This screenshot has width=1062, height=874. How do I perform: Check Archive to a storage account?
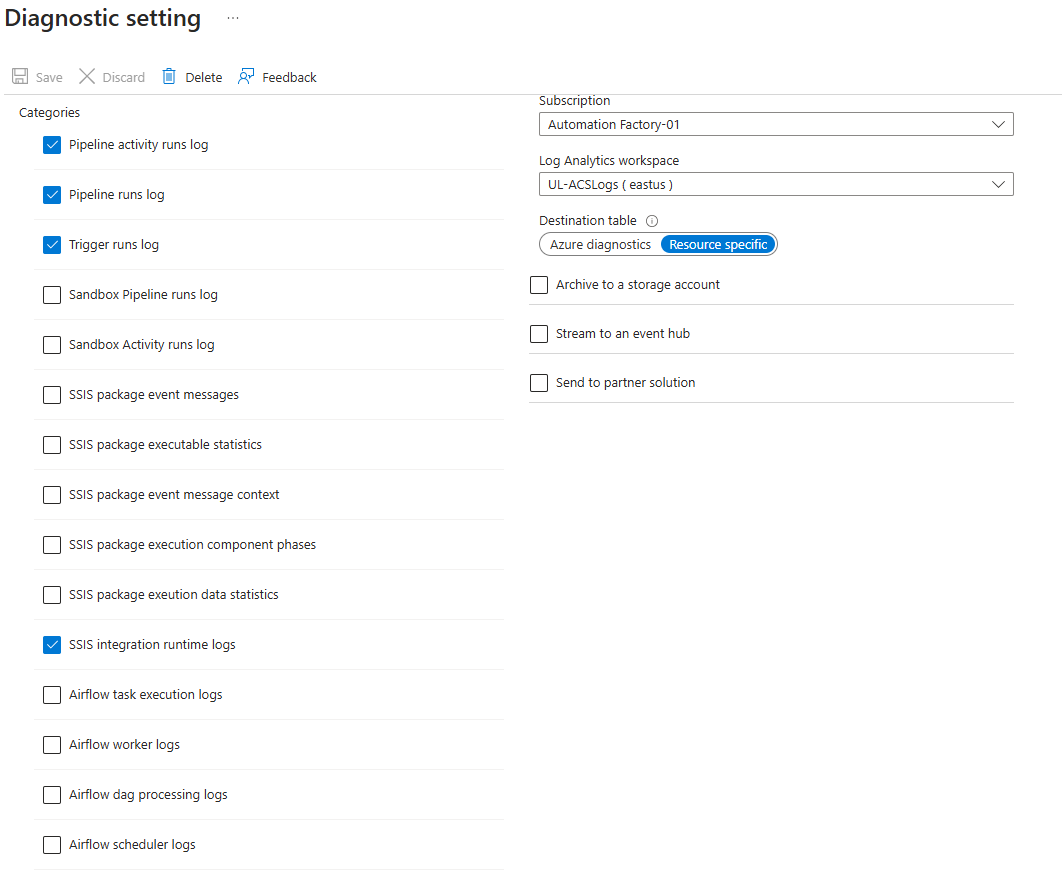click(x=539, y=285)
